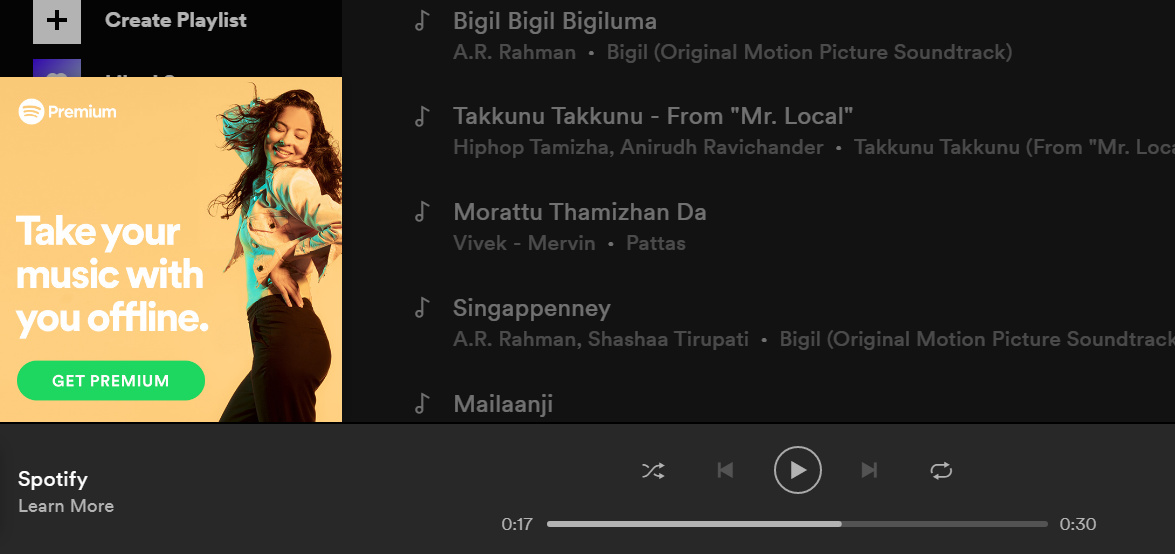Click the note icon by Morattu Thamizhan Da
Screen dimensions: 1175x554
[x=423, y=212]
